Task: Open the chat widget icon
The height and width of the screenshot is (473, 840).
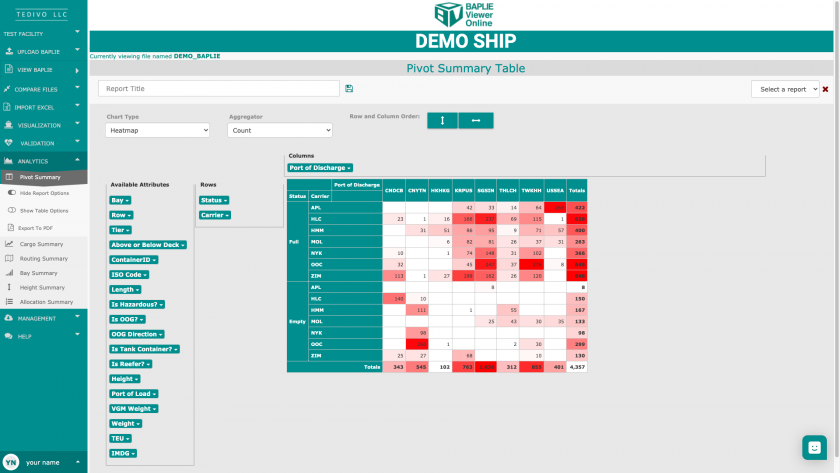Action: click(x=814, y=447)
